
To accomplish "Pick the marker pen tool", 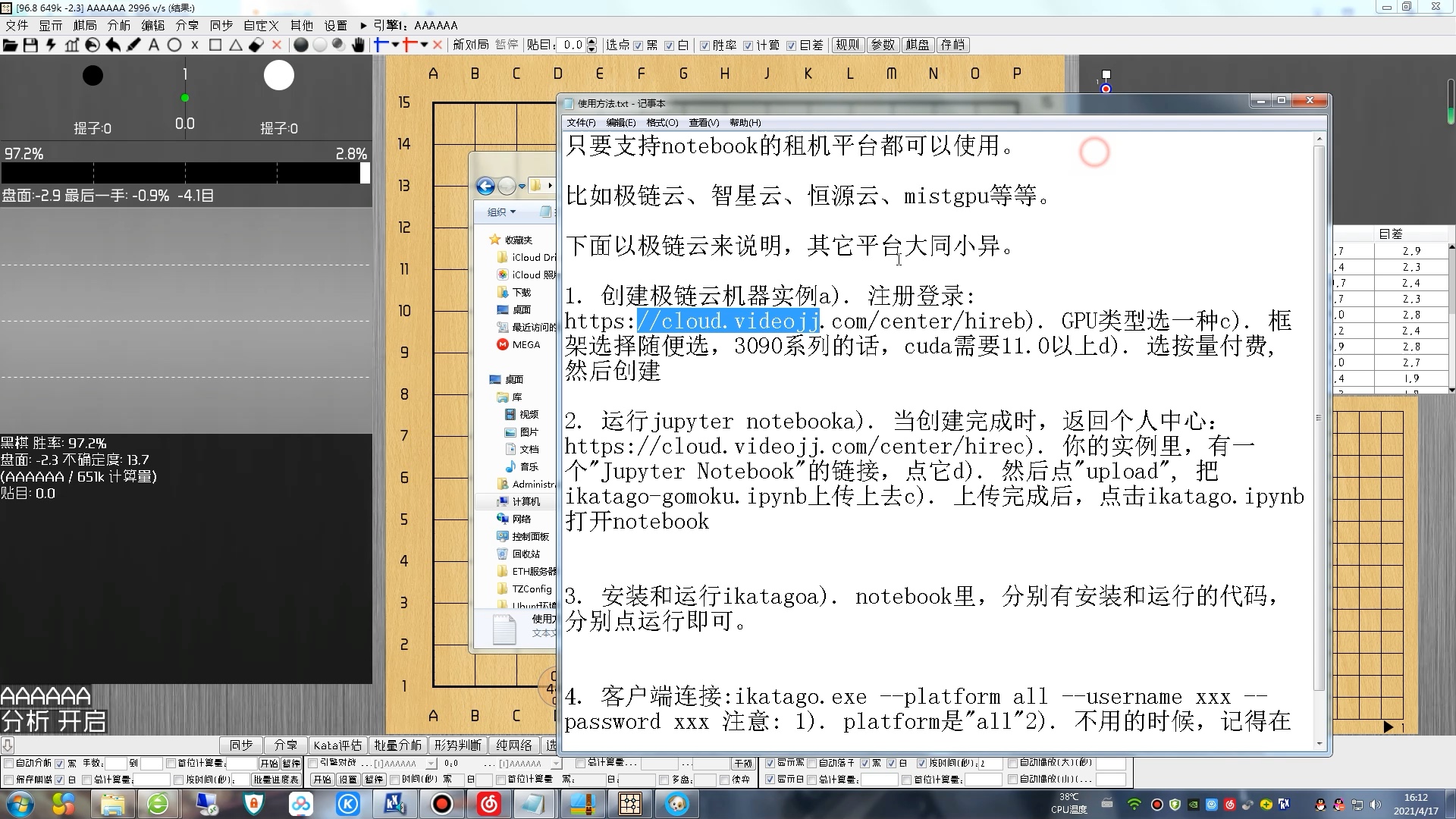I will click(133, 45).
